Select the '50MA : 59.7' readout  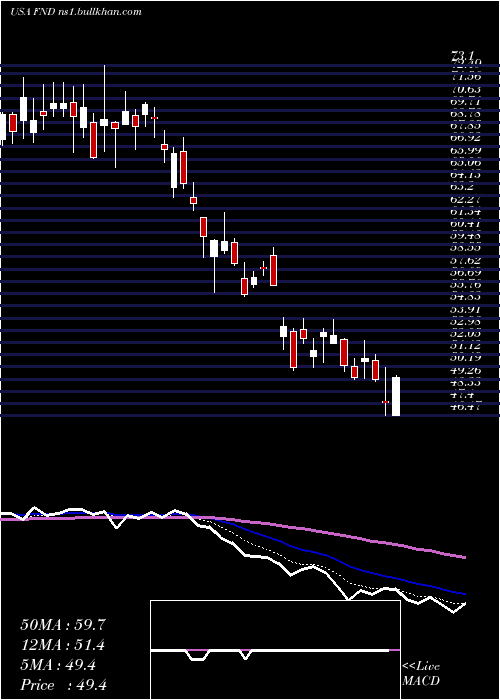(63, 625)
